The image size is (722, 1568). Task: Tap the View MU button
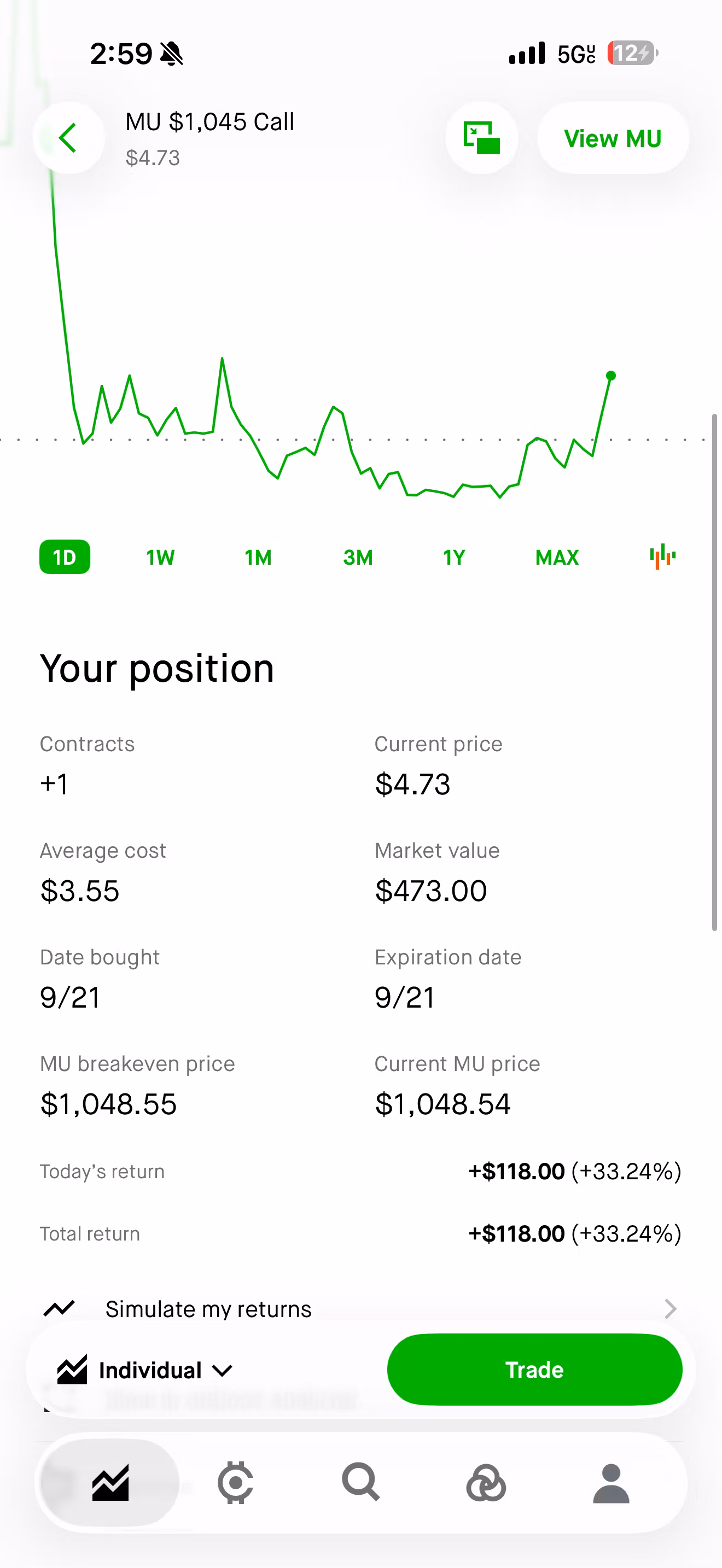613,138
